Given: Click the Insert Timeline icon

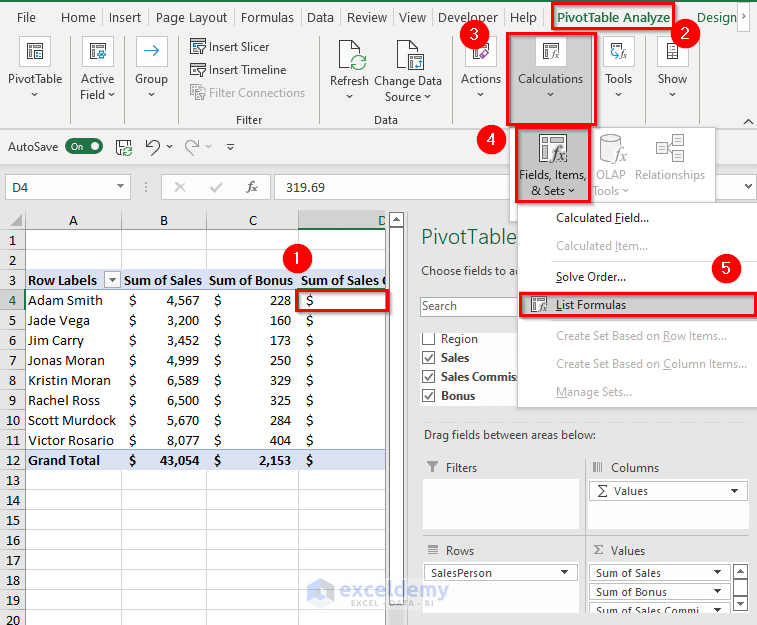Looking at the screenshot, I should (x=197, y=70).
